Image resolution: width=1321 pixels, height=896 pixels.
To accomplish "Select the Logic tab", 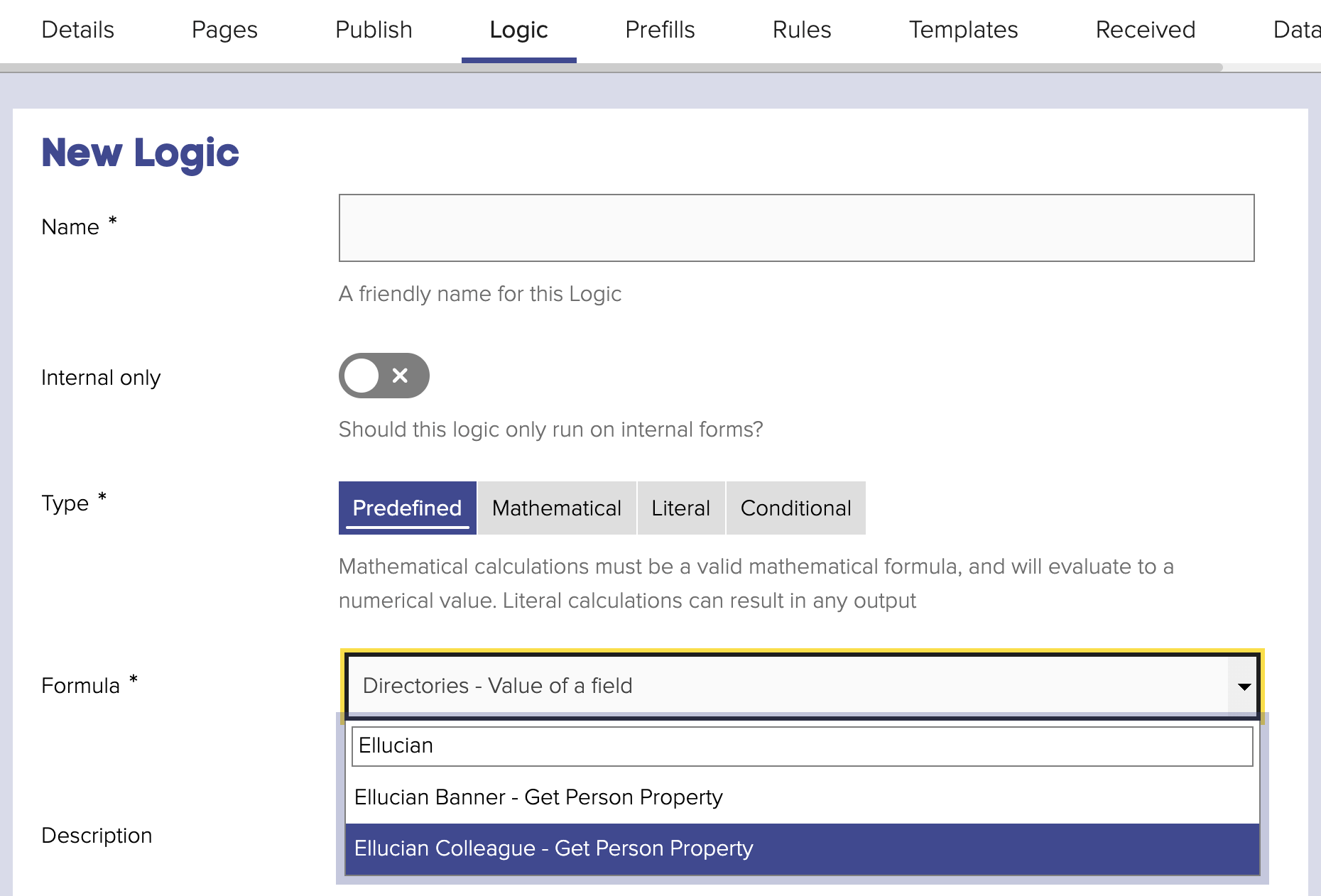I will coord(518,30).
